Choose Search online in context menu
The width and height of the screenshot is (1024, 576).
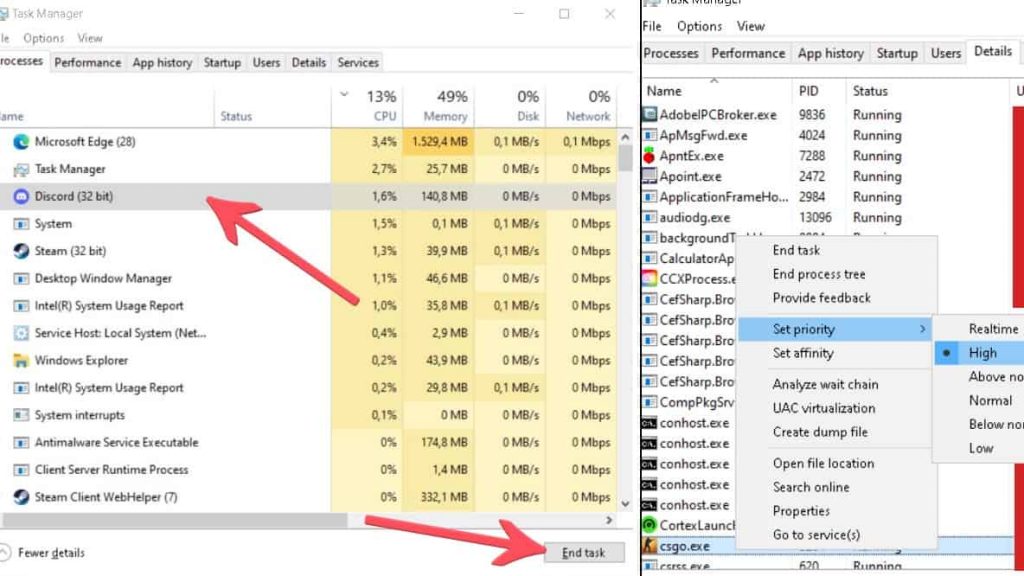[x=811, y=487]
